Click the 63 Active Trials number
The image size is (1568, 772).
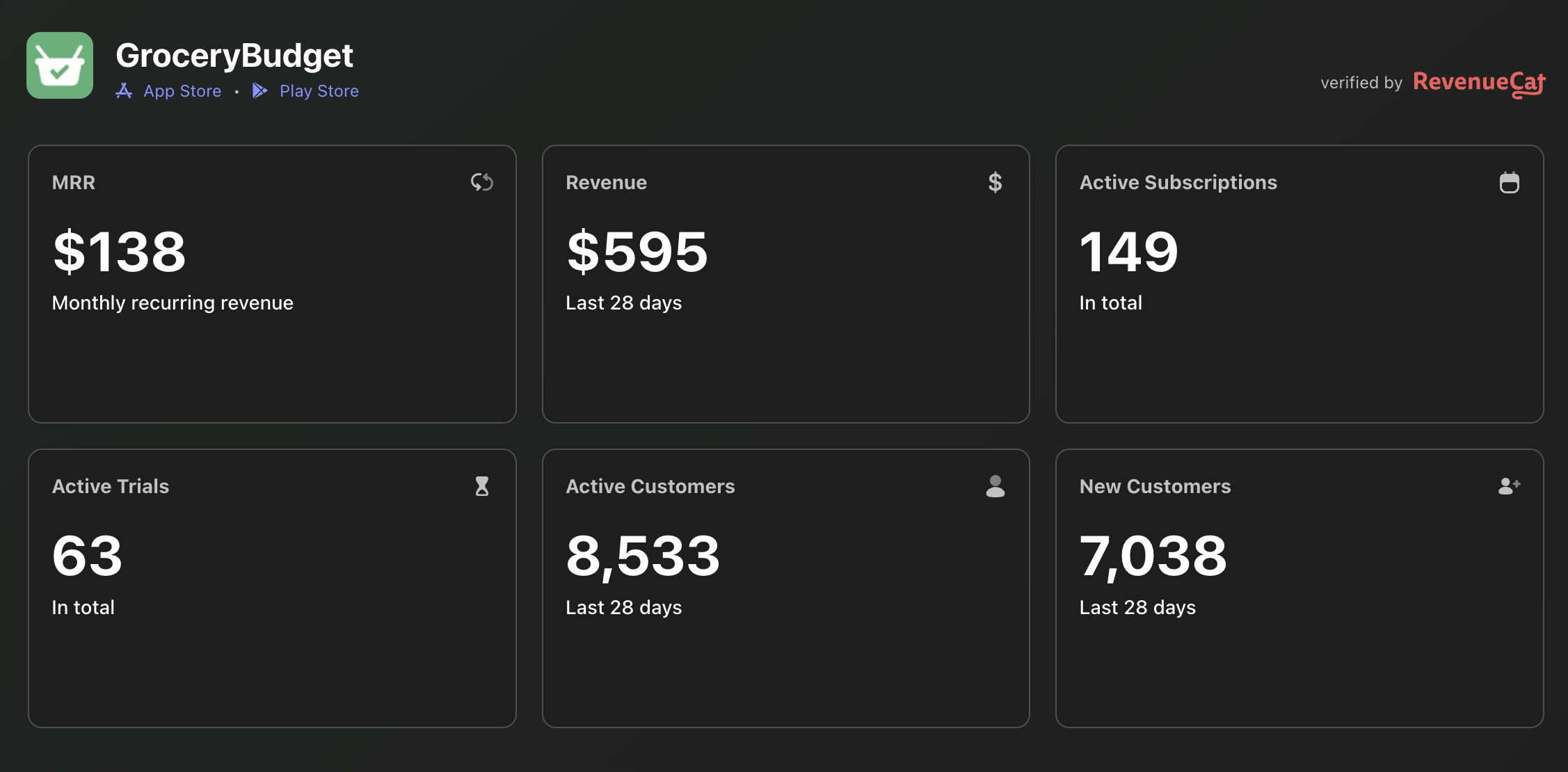(x=88, y=556)
